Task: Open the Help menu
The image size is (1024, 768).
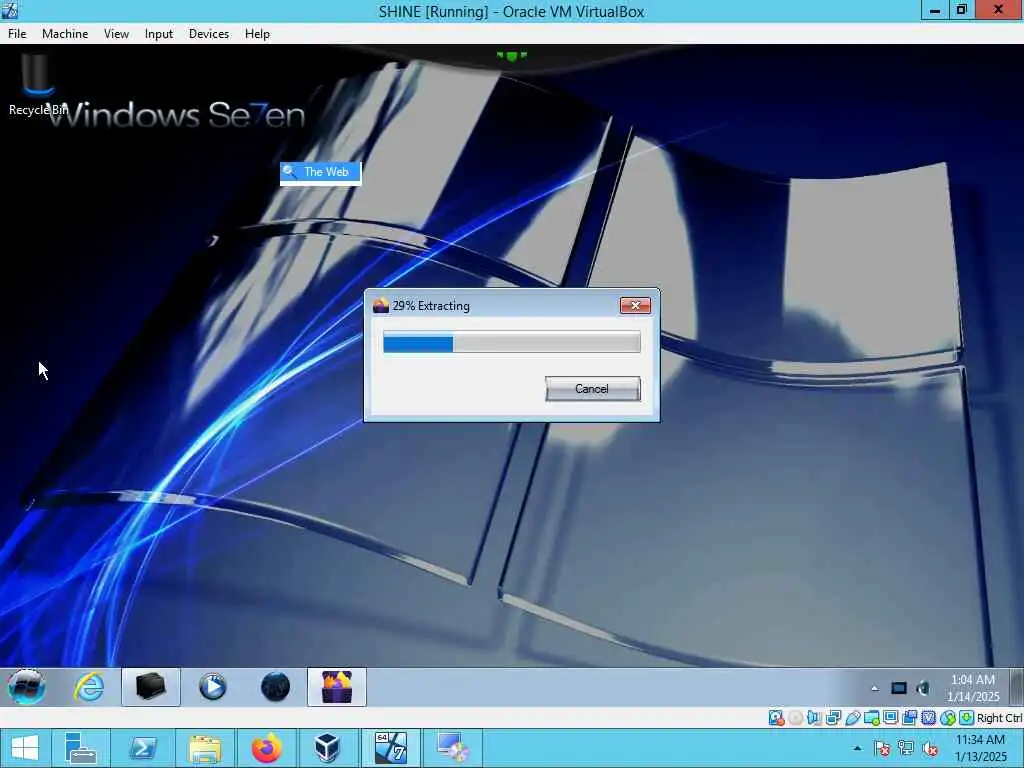Action: [257, 34]
